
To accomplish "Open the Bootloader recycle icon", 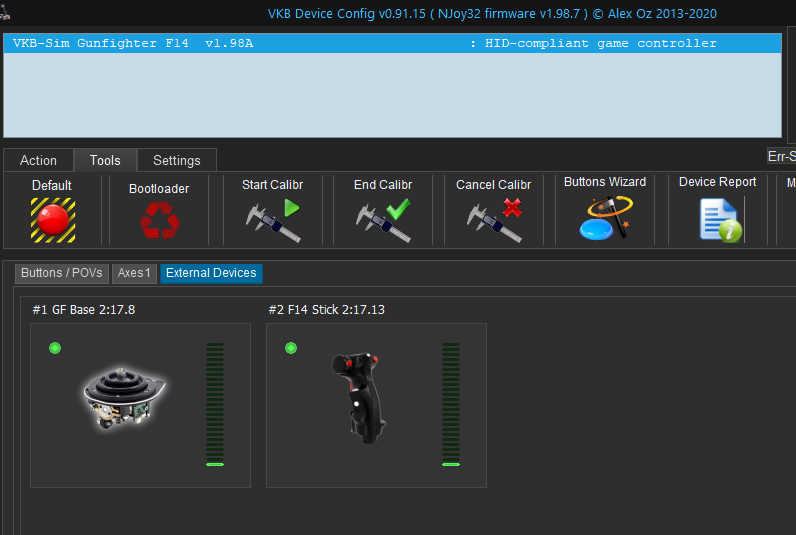I will coord(159,220).
